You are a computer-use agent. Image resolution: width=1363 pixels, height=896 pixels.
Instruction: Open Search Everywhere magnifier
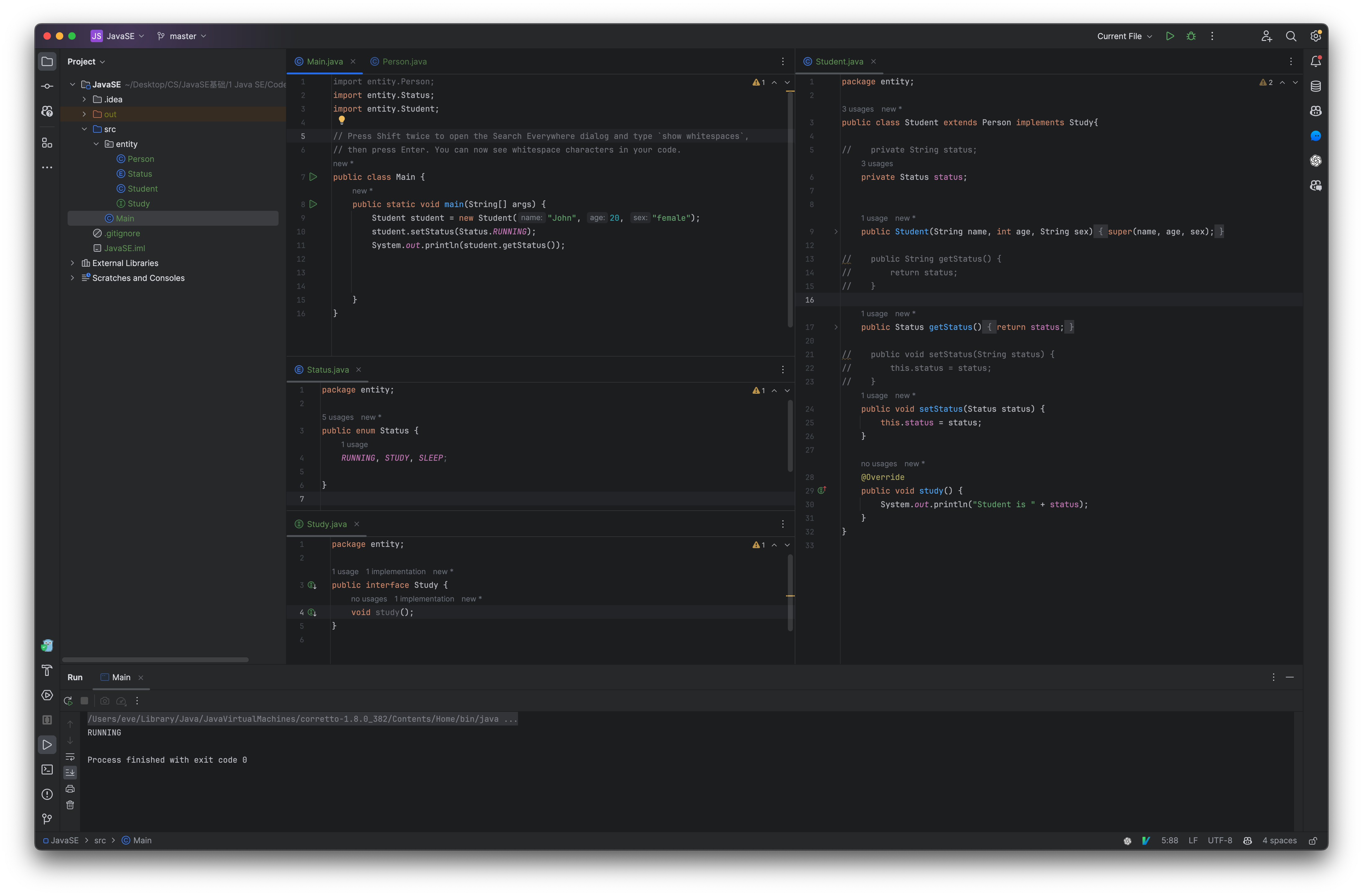[x=1291, y=35]
